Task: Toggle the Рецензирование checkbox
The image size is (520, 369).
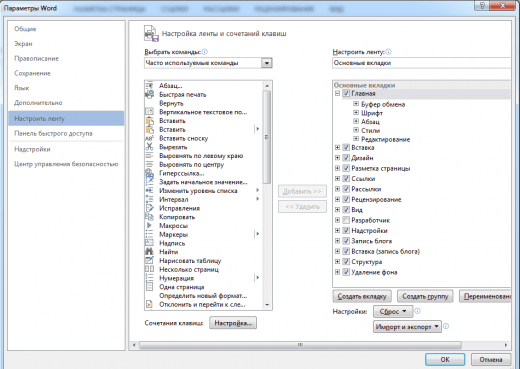Action: (346, 199)
